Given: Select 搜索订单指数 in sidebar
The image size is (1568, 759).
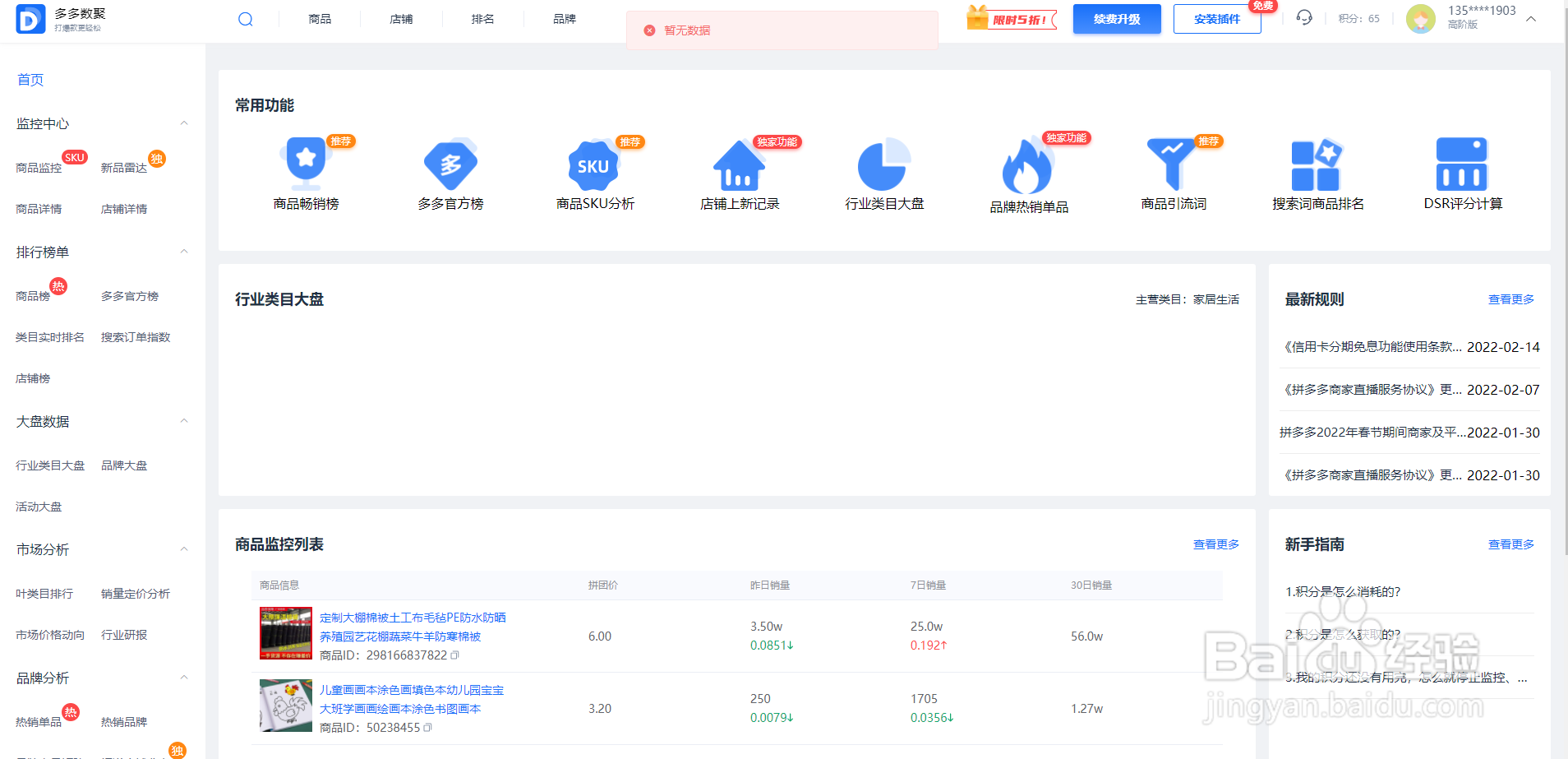Looking at the screenshot, I should pyautogui.click(x=136, y=337).
